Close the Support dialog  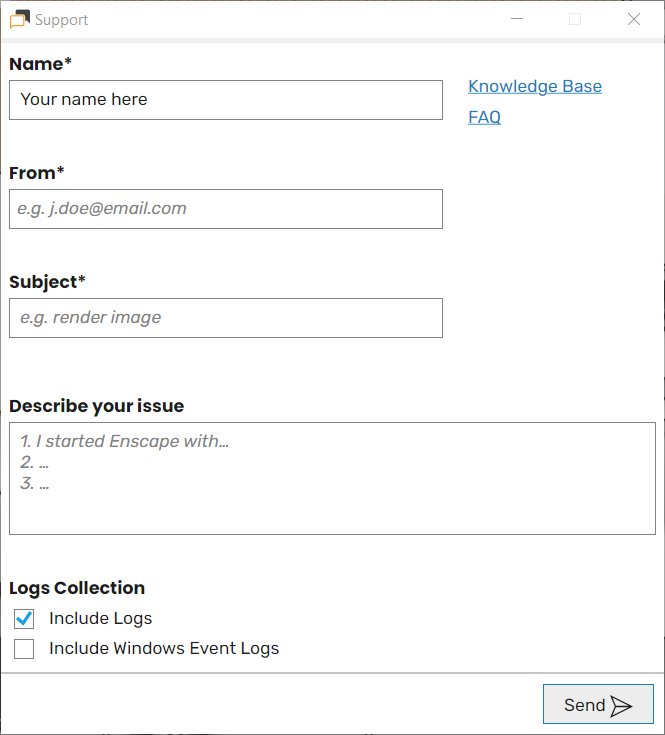pos(634,19)
